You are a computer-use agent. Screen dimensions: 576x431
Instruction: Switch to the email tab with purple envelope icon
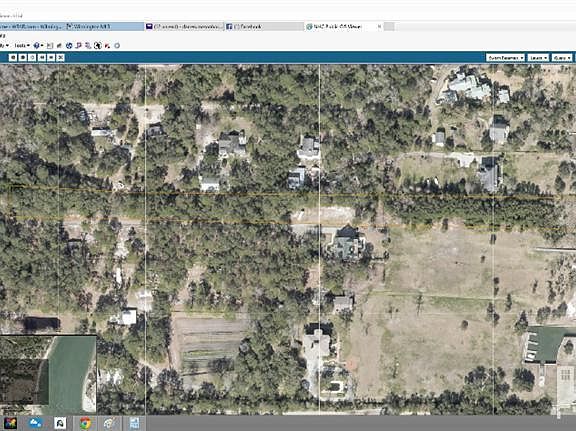point(184,26)
